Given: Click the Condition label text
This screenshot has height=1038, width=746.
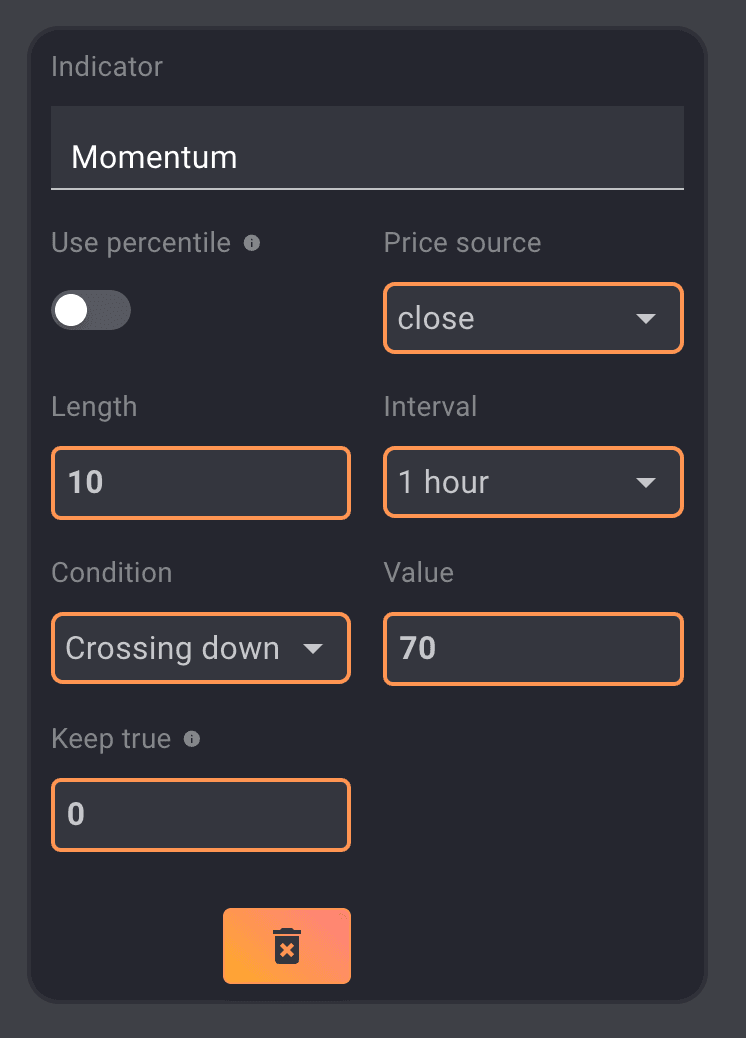Looking at the screenshot, I should point(112,573).
